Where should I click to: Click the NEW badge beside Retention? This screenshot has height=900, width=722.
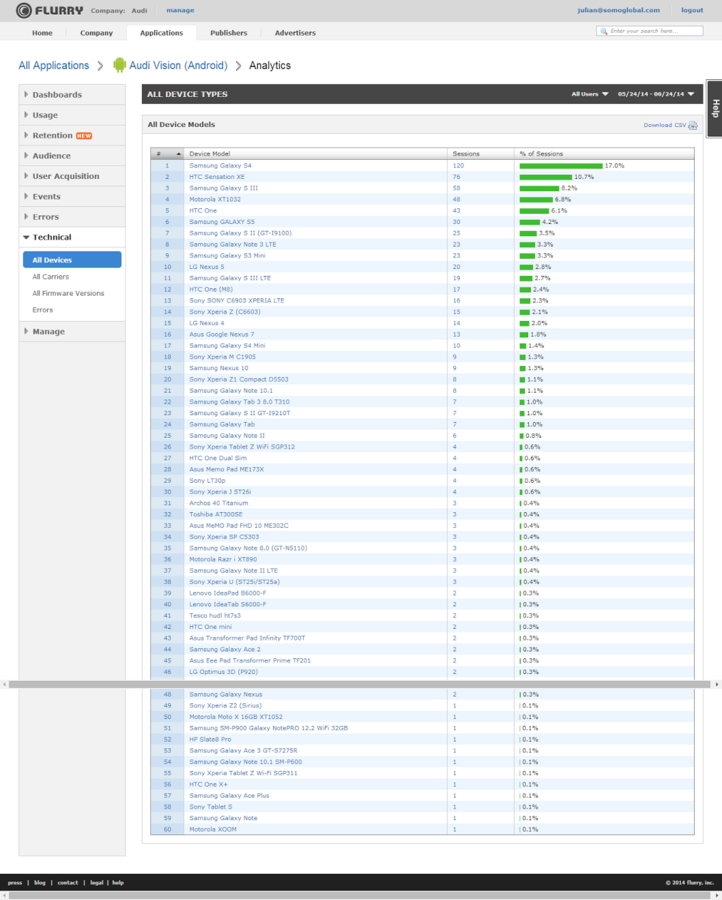tap(84, 136)
